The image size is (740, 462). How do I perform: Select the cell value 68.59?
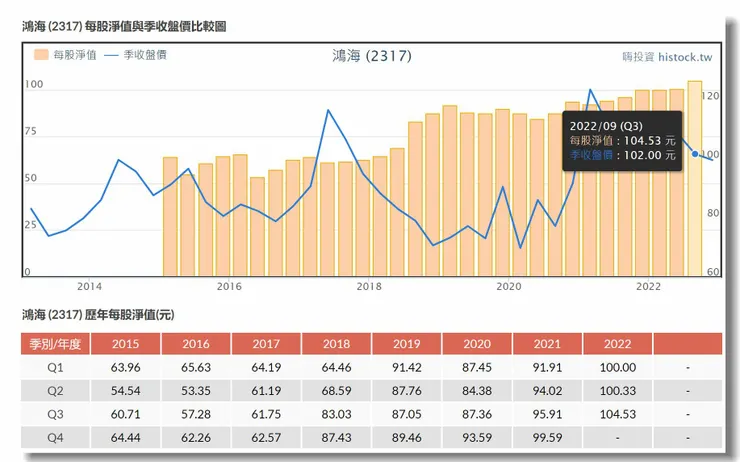[x=336, y=391]
